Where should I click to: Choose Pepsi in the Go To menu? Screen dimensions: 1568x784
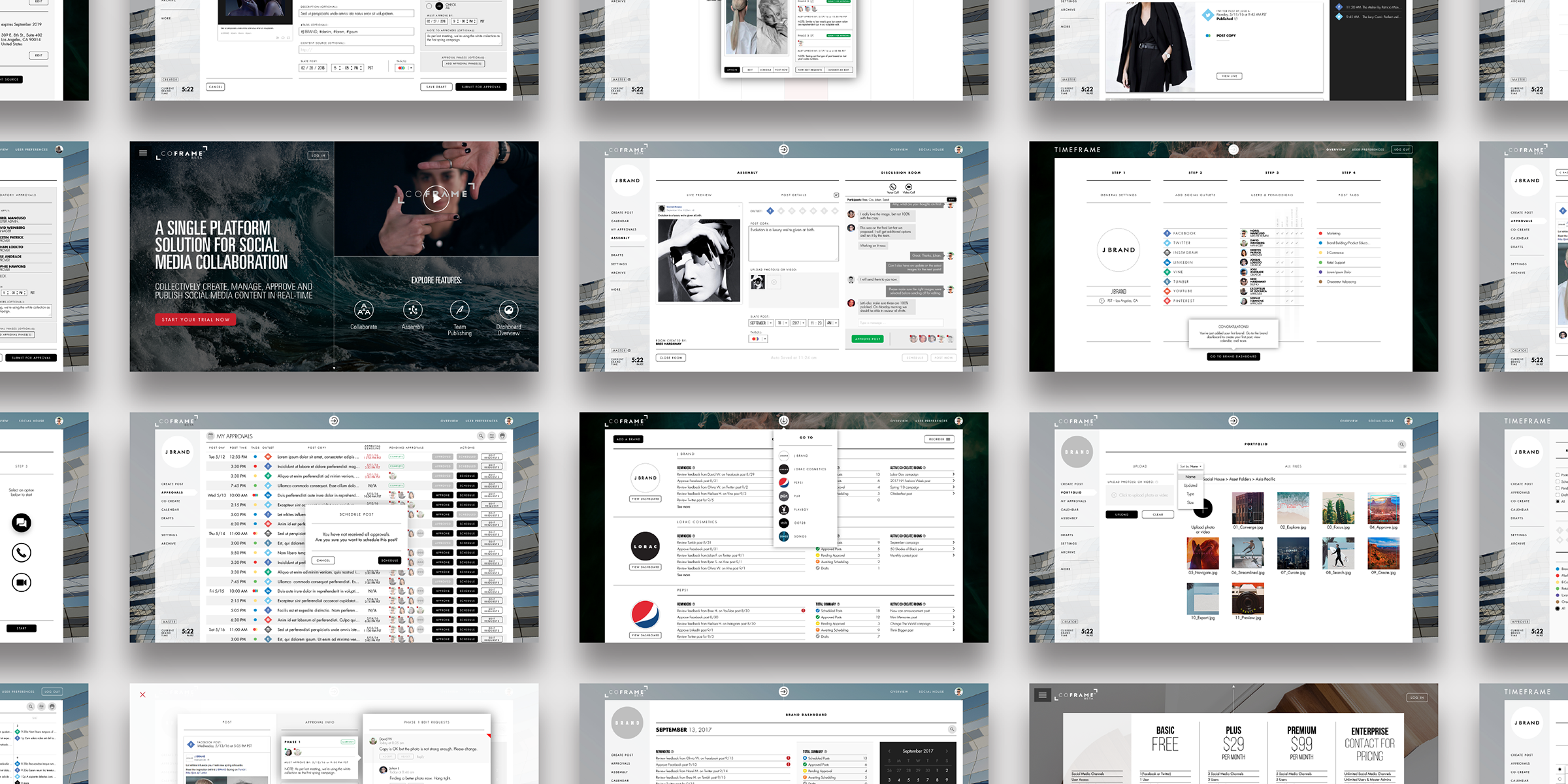(791, 482)
